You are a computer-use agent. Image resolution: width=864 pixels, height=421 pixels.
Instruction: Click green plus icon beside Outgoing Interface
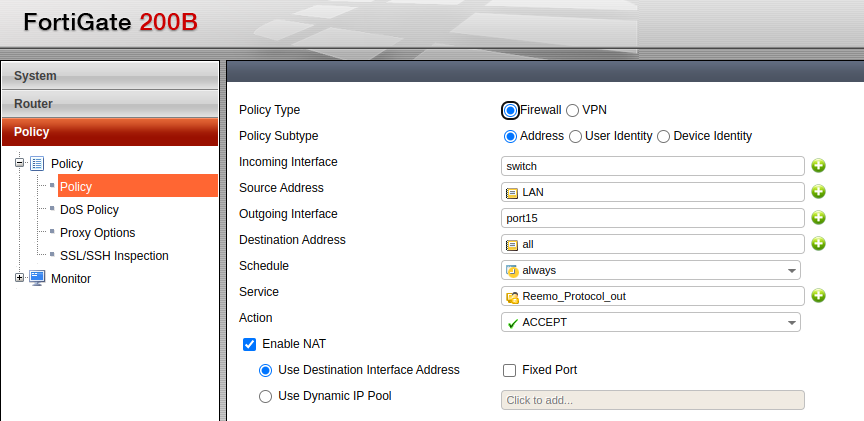818,218
